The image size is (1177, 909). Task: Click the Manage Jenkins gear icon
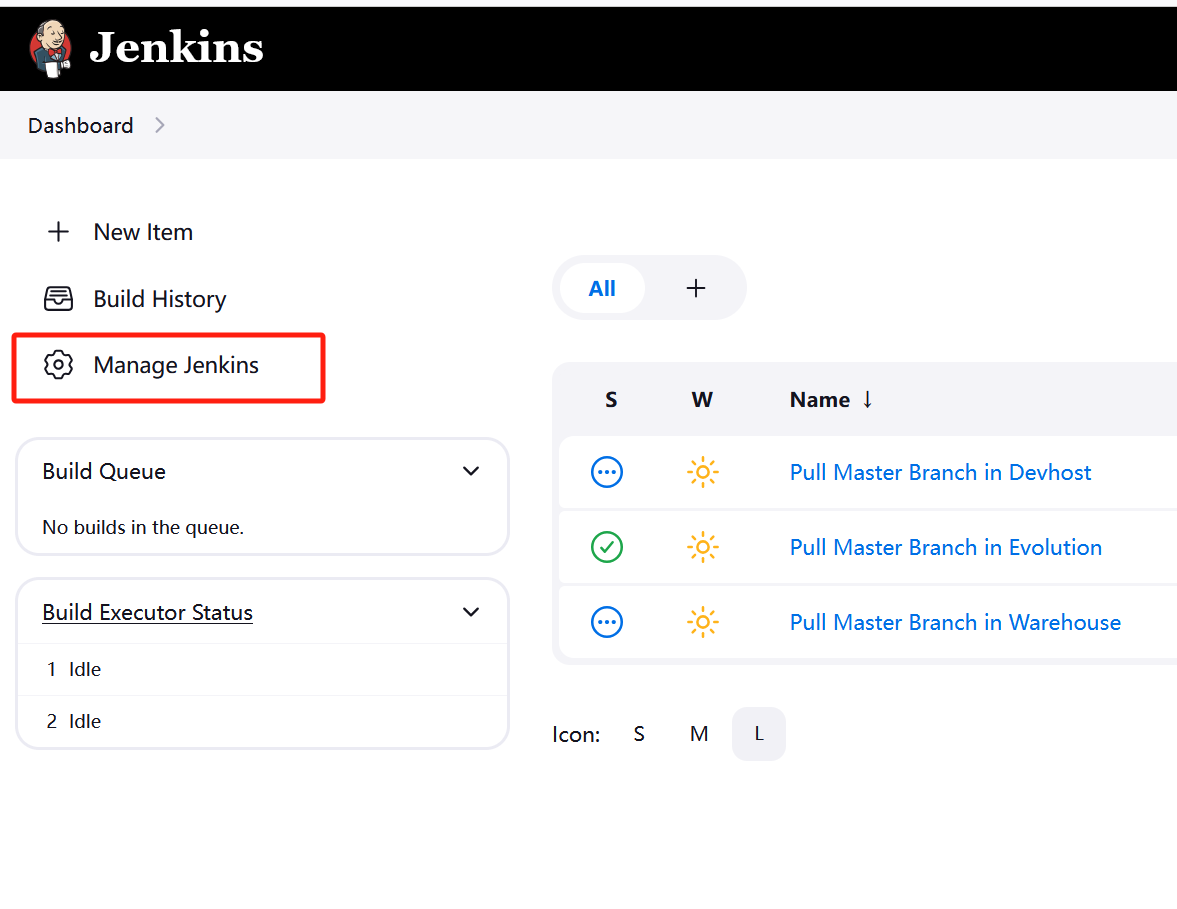[58, 365]
